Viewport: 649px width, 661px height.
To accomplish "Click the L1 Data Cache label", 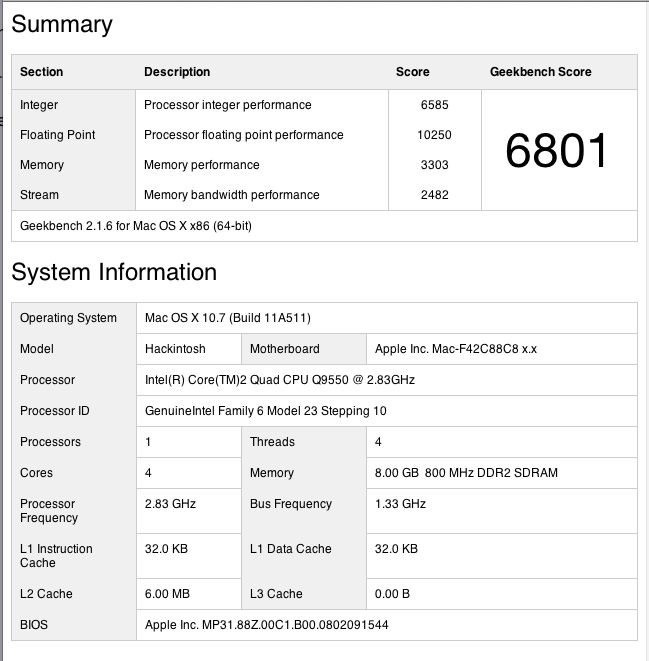I will [x=291, y=549].
